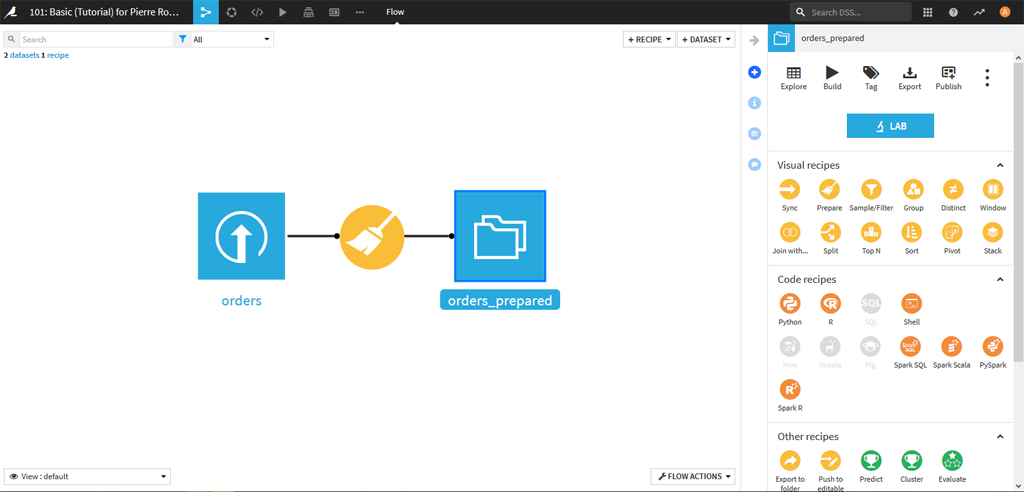Click Build dataset action
This screenshot has width=1024, height=492.
832,78
